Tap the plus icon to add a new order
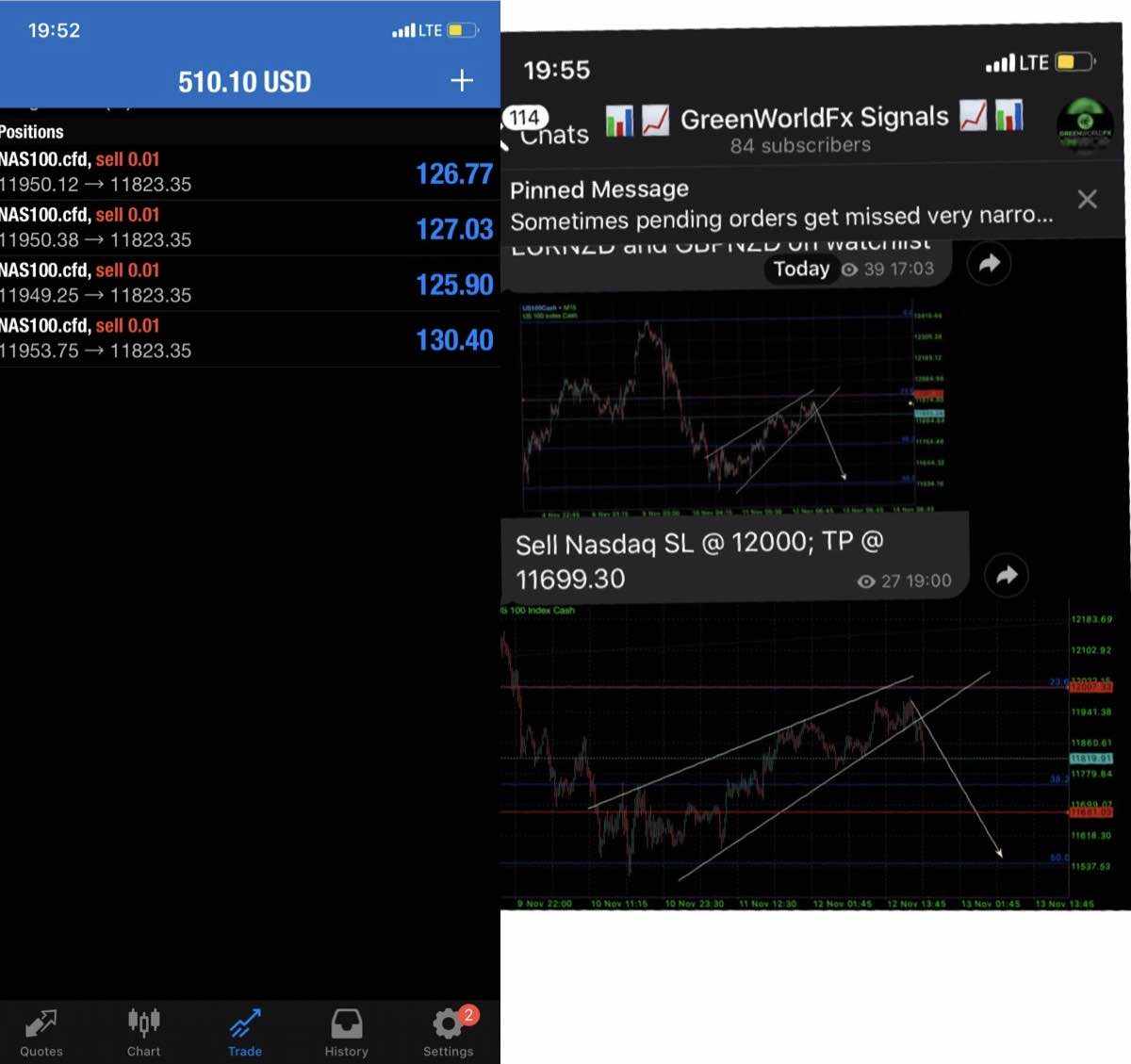Viewport: 1131px width, 1064px height. click(462, 81)
